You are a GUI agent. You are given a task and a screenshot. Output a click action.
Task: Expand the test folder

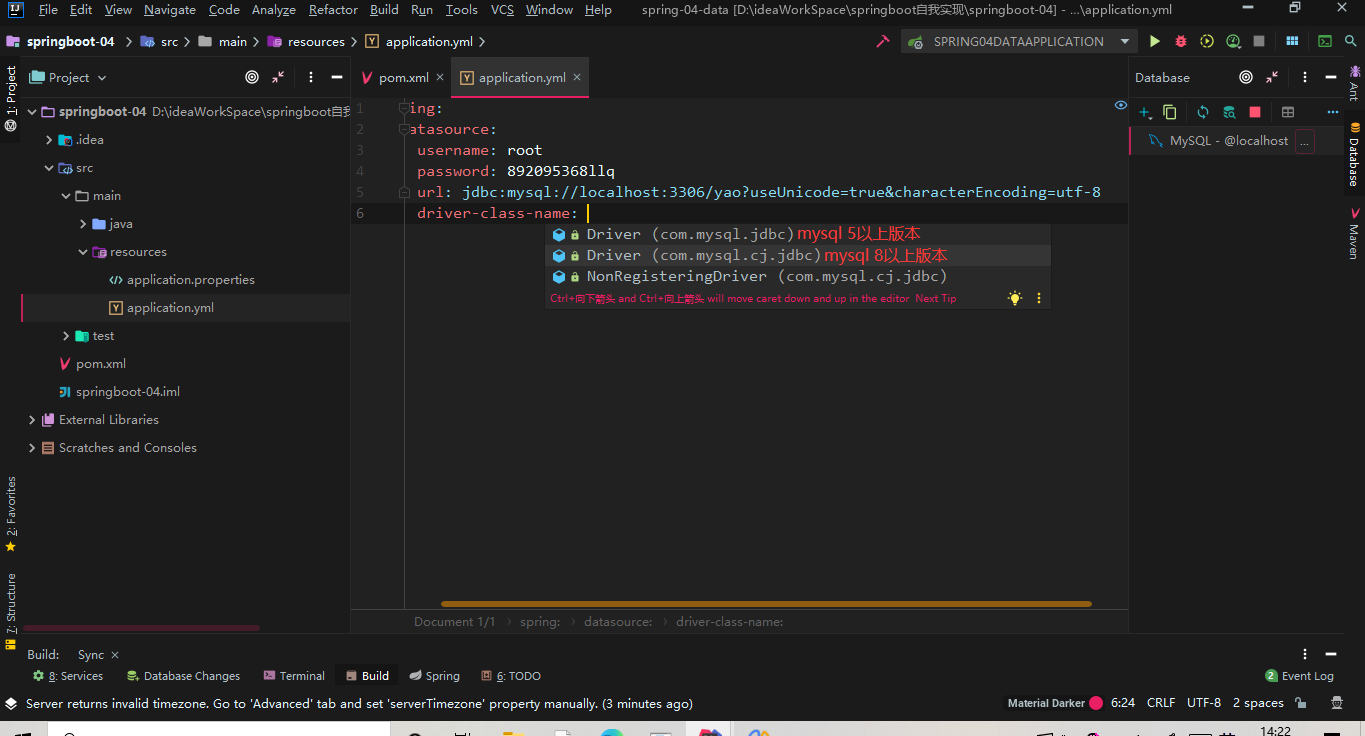[66, 336]
